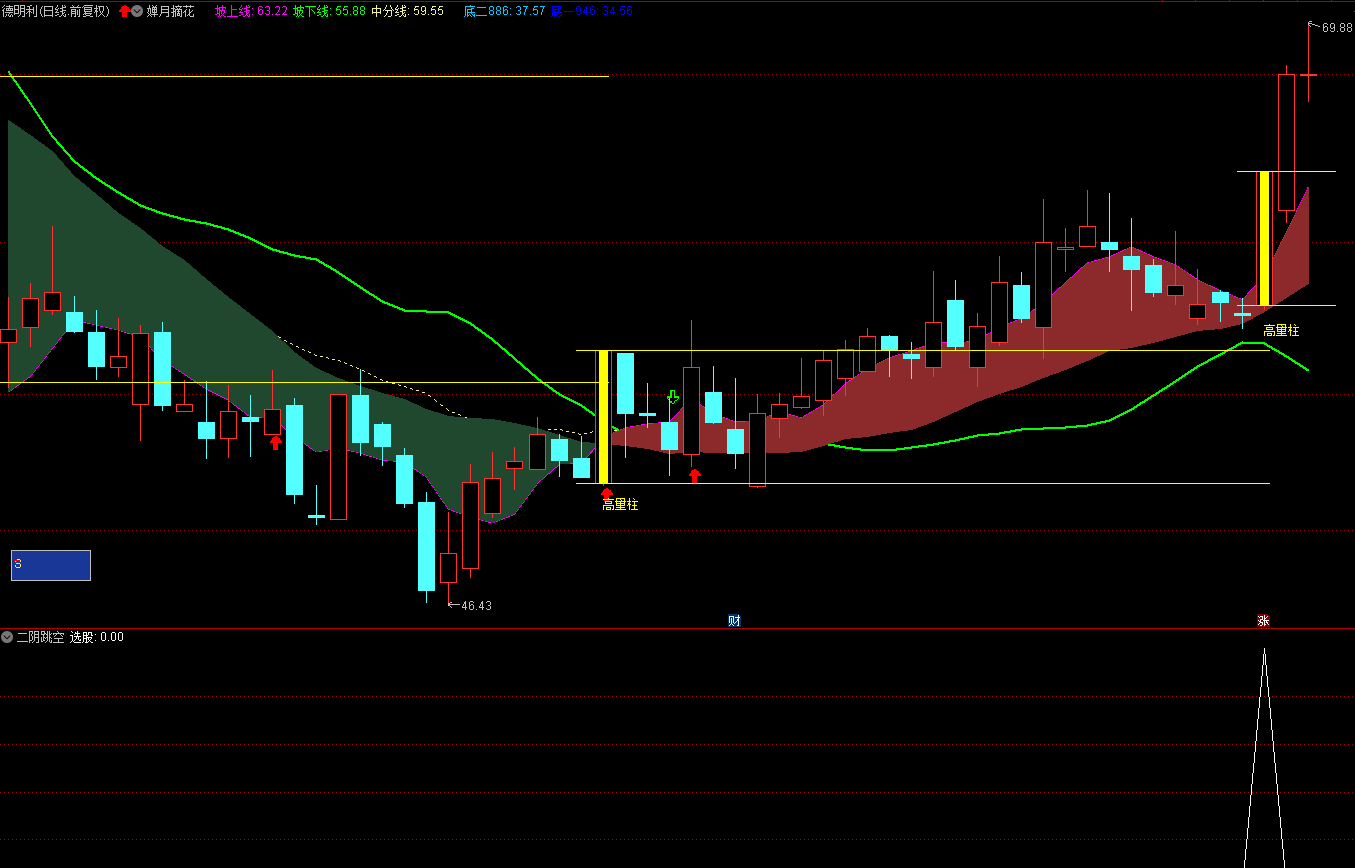Click the 69.88 high price label
Screen dimensions: 1355x868
tap(1337, 28)
